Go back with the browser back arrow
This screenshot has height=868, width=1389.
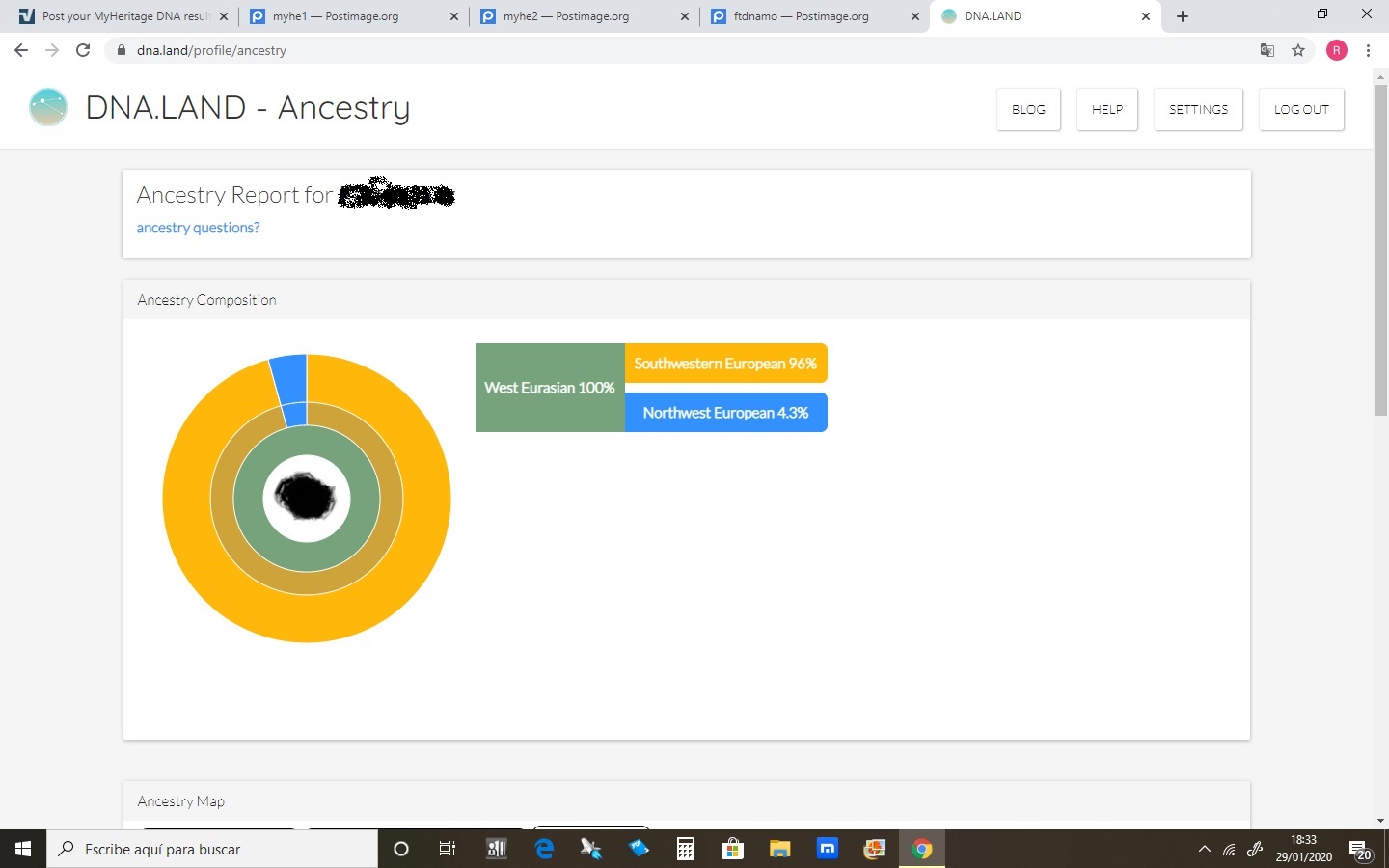[21, 50]
